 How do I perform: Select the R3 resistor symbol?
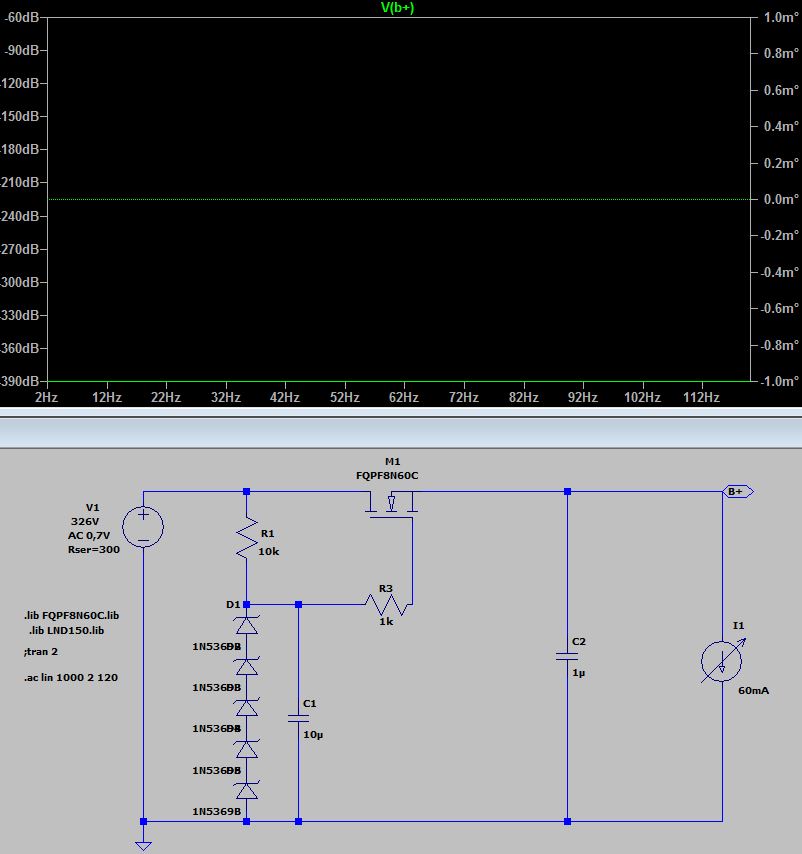pyautogui.click(x=386, y=605)
